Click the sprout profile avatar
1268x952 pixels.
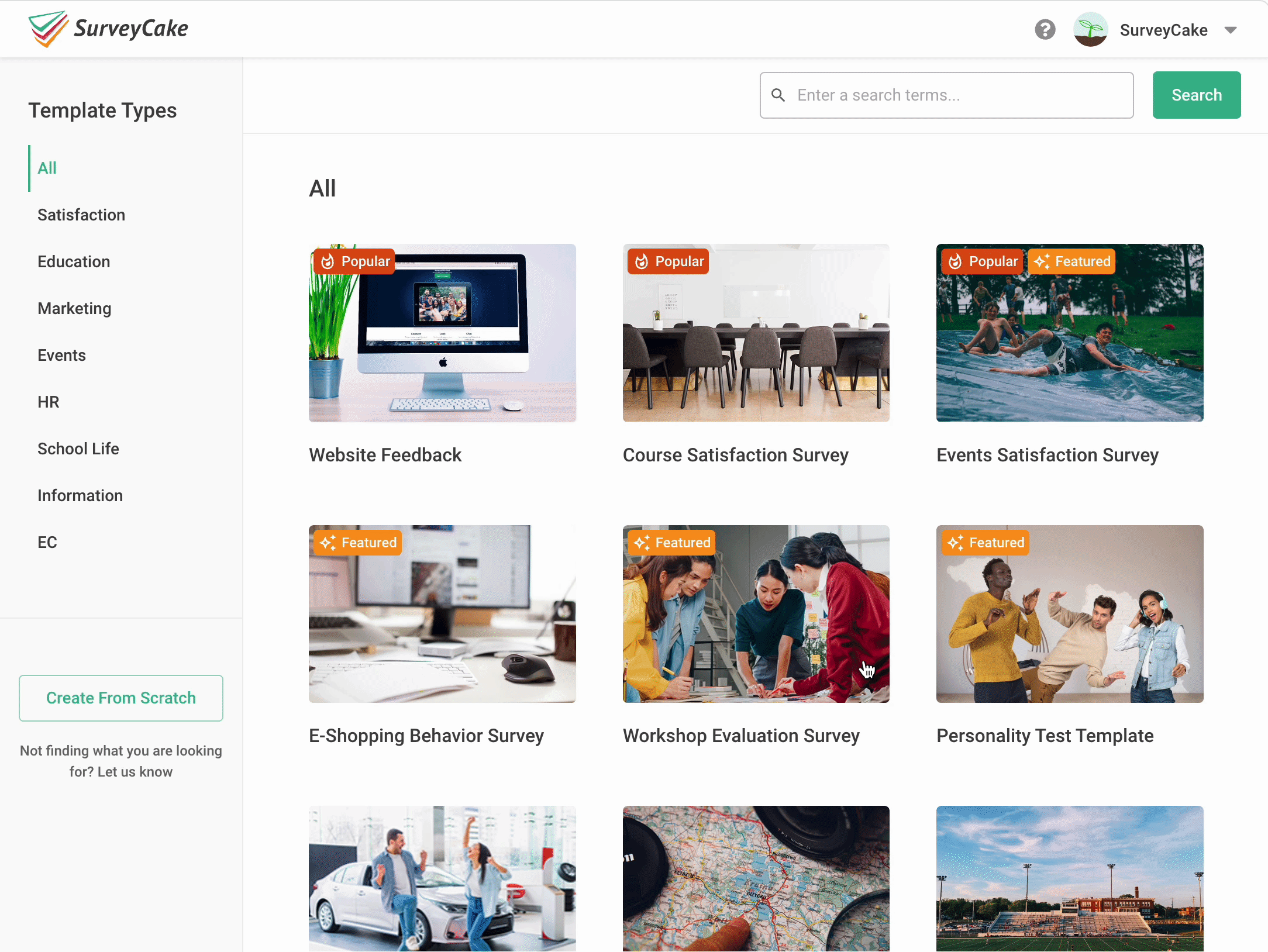pos(1090,29)
